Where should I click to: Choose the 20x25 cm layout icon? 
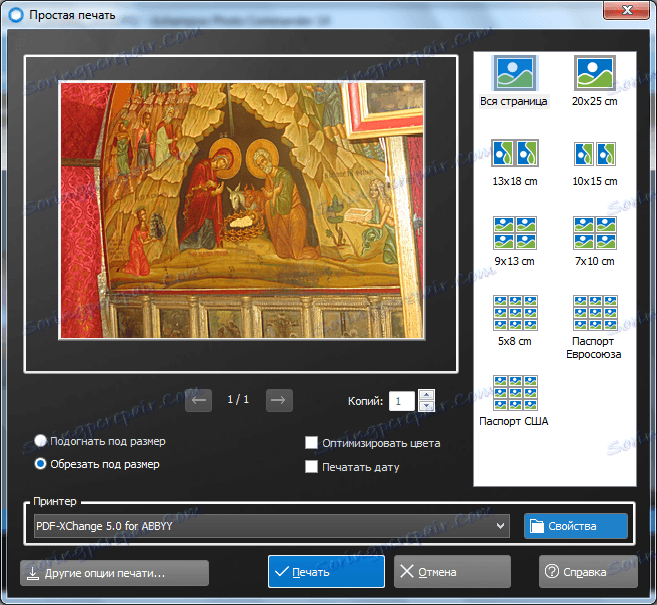click(595, 73)
